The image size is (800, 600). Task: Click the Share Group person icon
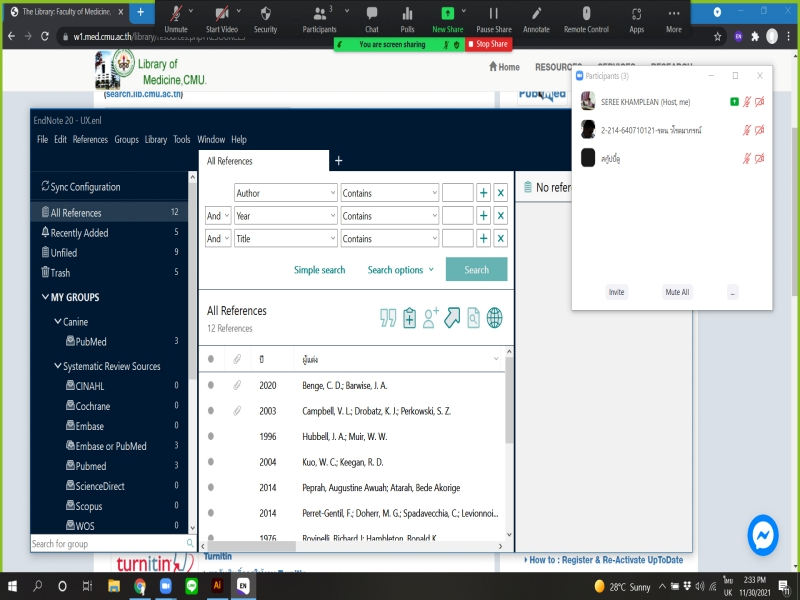pyautogui.click(x=431, y=318)
